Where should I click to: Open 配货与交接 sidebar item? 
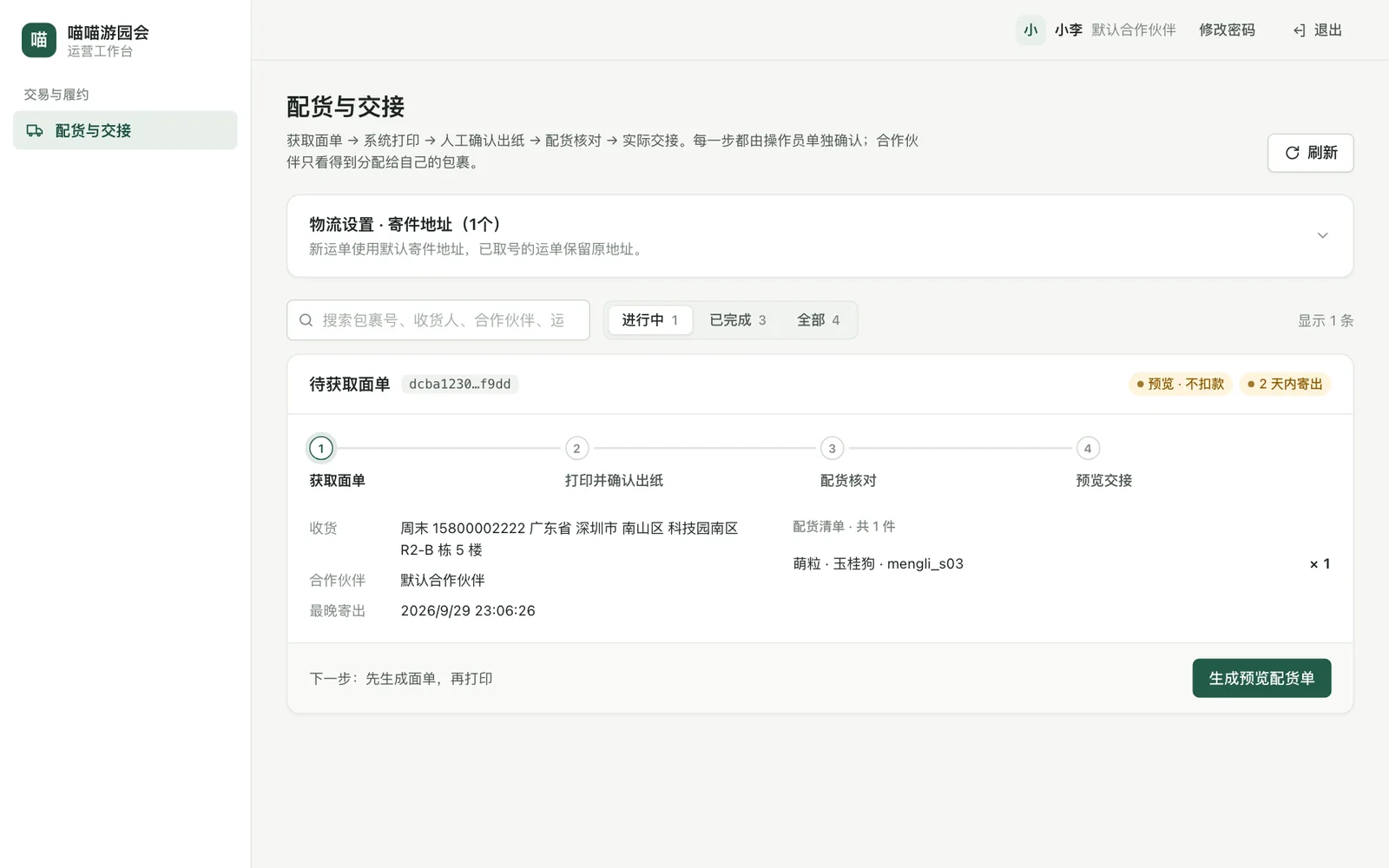click(125, 130)
